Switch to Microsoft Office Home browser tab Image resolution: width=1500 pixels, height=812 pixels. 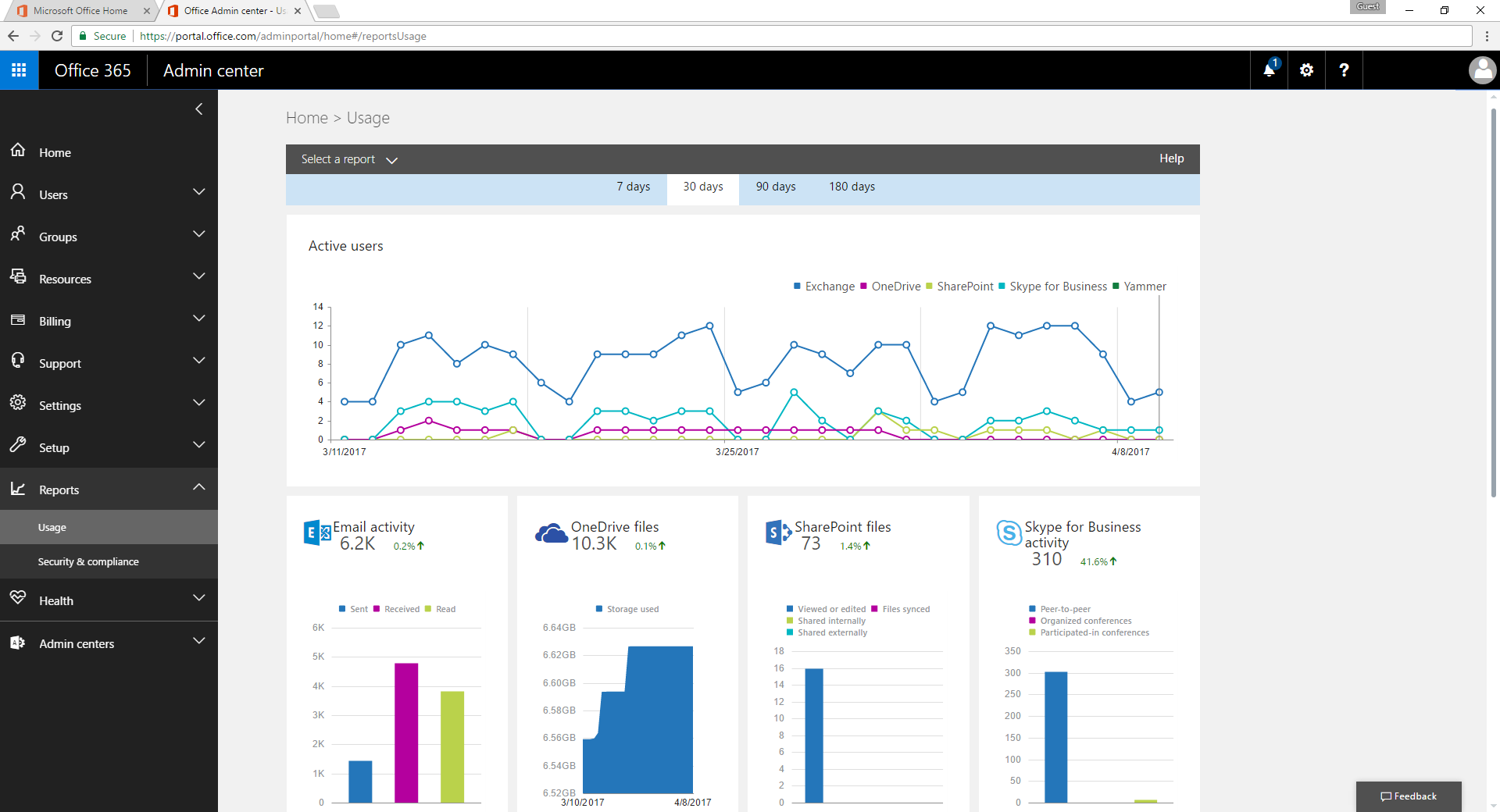point(80,11)
